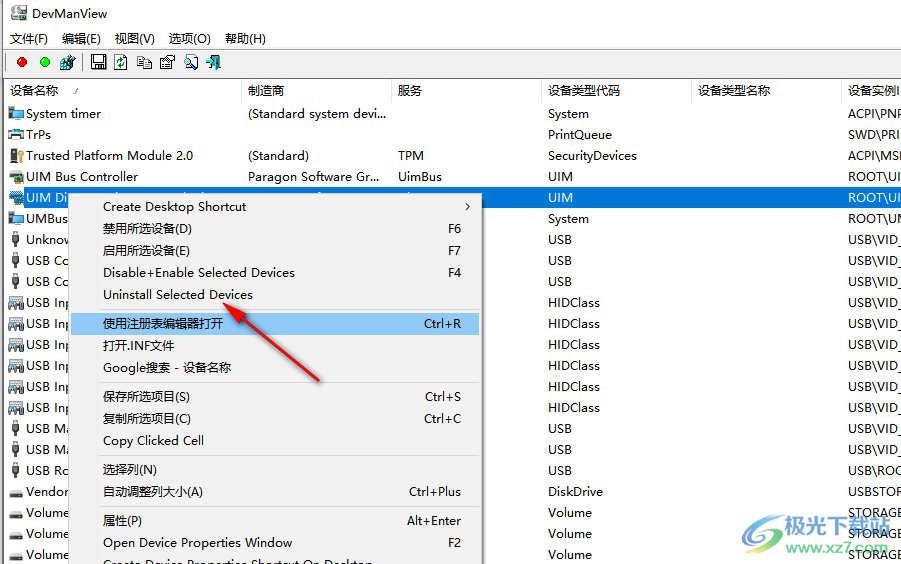The image size is (901, 564).
Task: Choose 保存所选项目(S) menu entry
Action: click(275, 396)
